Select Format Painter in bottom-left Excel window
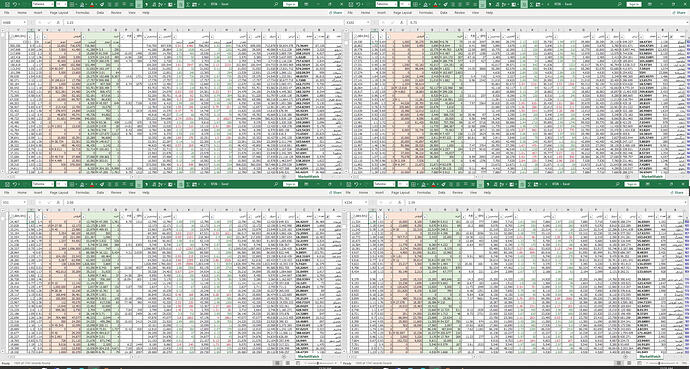Screen dimensions: 690x369 tap(102, 184)
